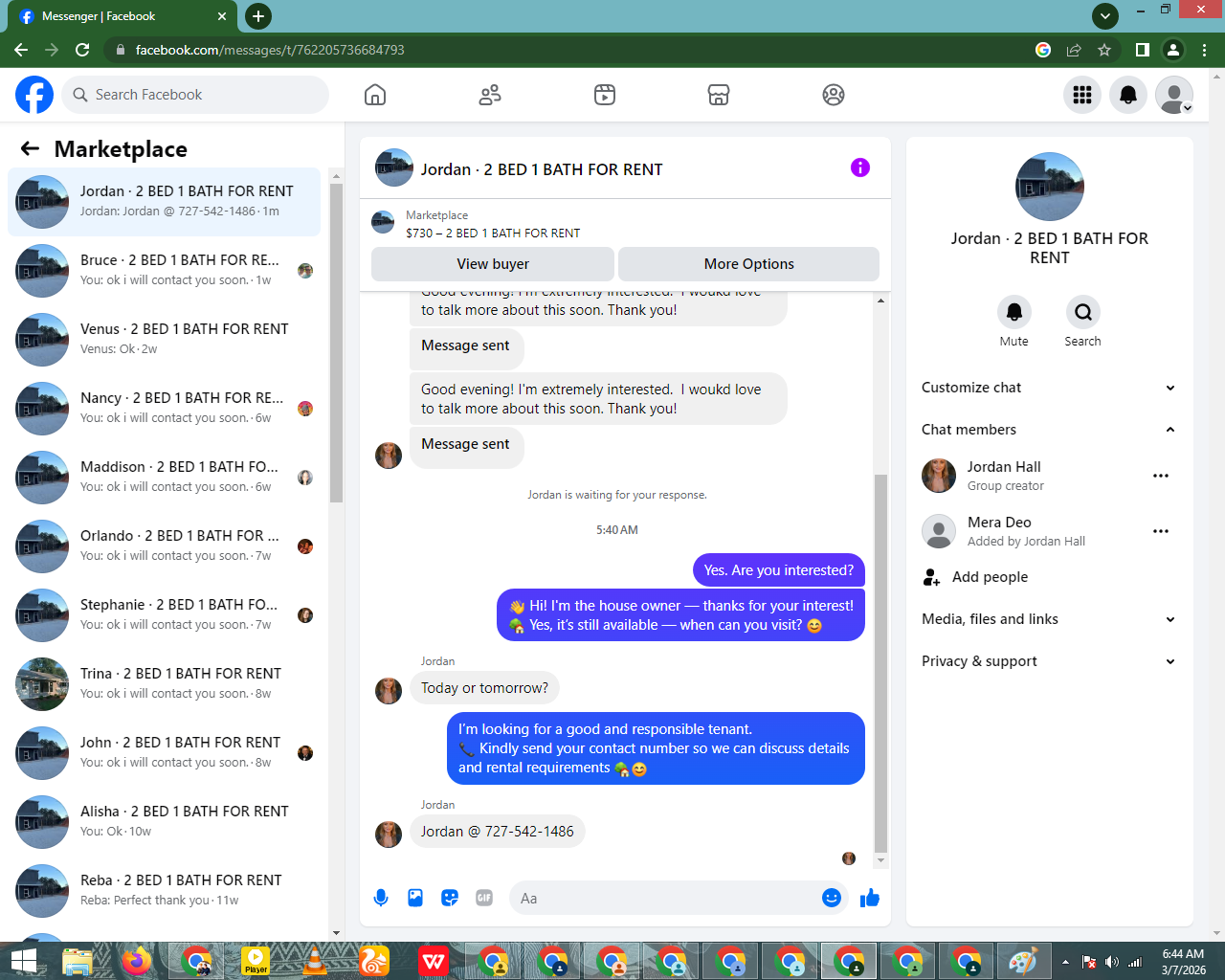This screenshot has width=1225, height=980.
Task: Open File Explorer from the taskbar
Action: pyautogui.click(x=78, y=961)
